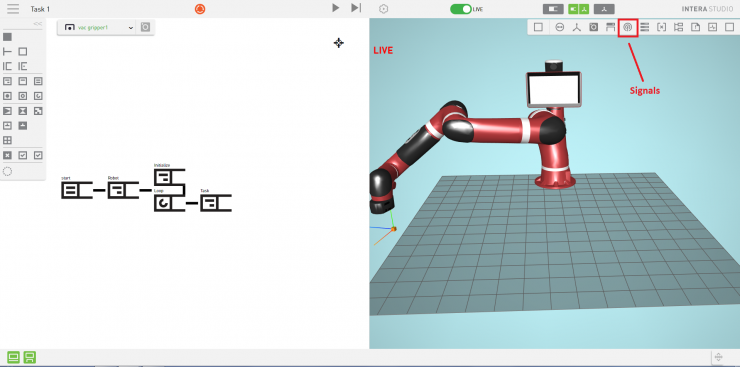Click the camera icon beside gripper dropdown
Image resolution: width=740 pixels, height=367 pixels.
145,27
